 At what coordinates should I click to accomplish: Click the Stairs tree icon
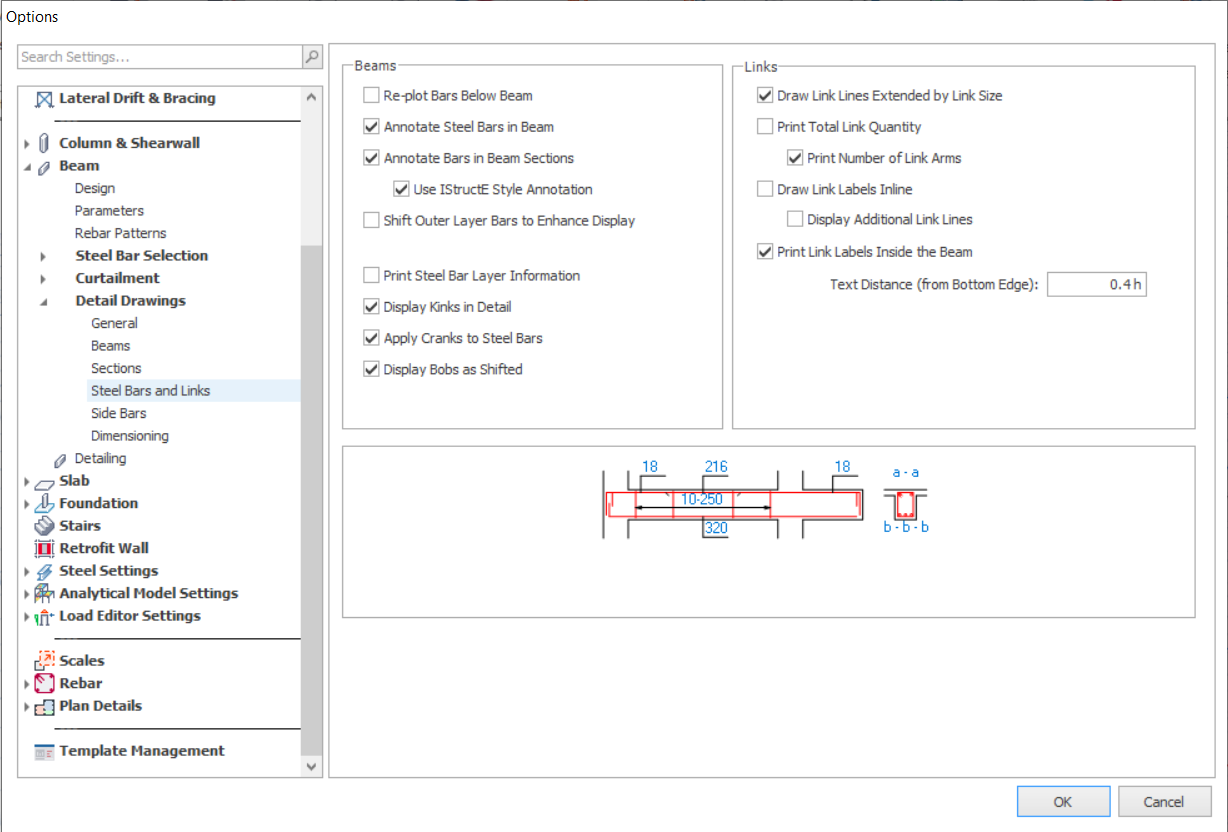point(44,526)
